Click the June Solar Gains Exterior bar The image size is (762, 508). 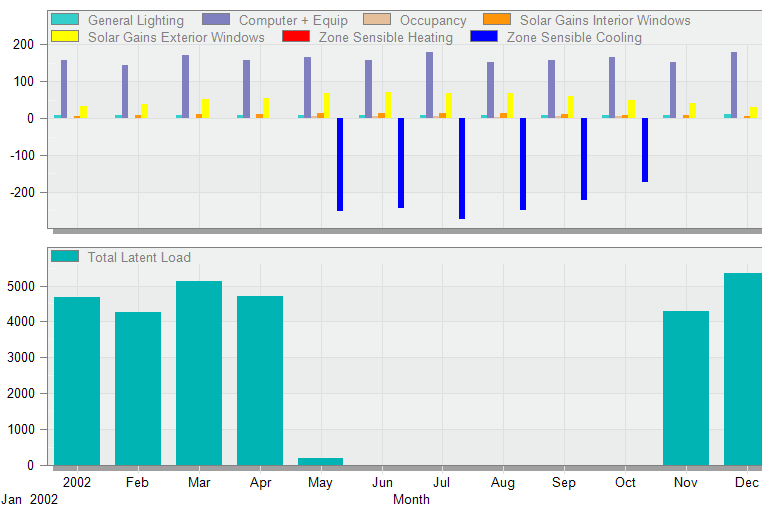point(388,105)
